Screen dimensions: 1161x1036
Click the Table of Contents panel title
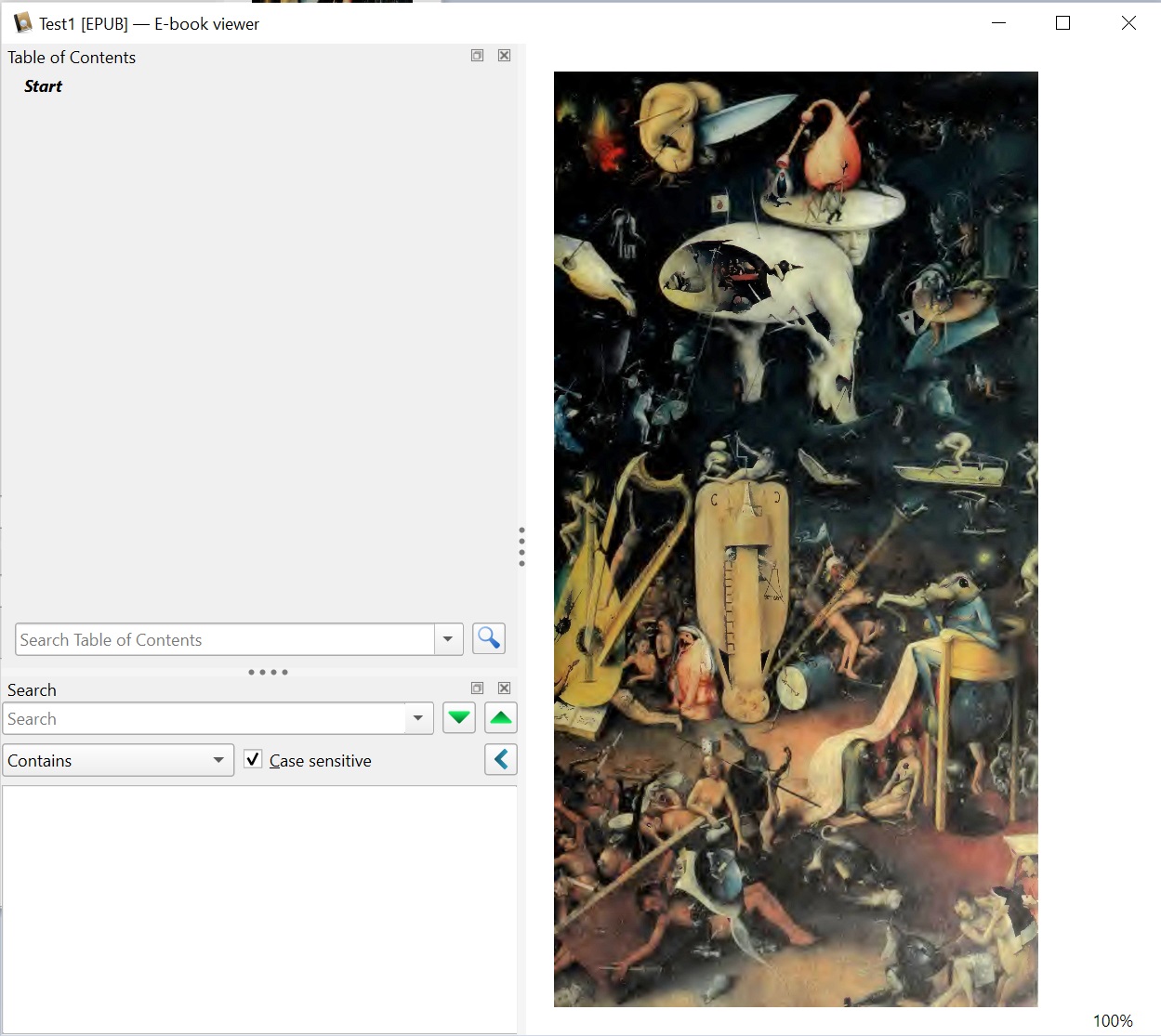72,57
